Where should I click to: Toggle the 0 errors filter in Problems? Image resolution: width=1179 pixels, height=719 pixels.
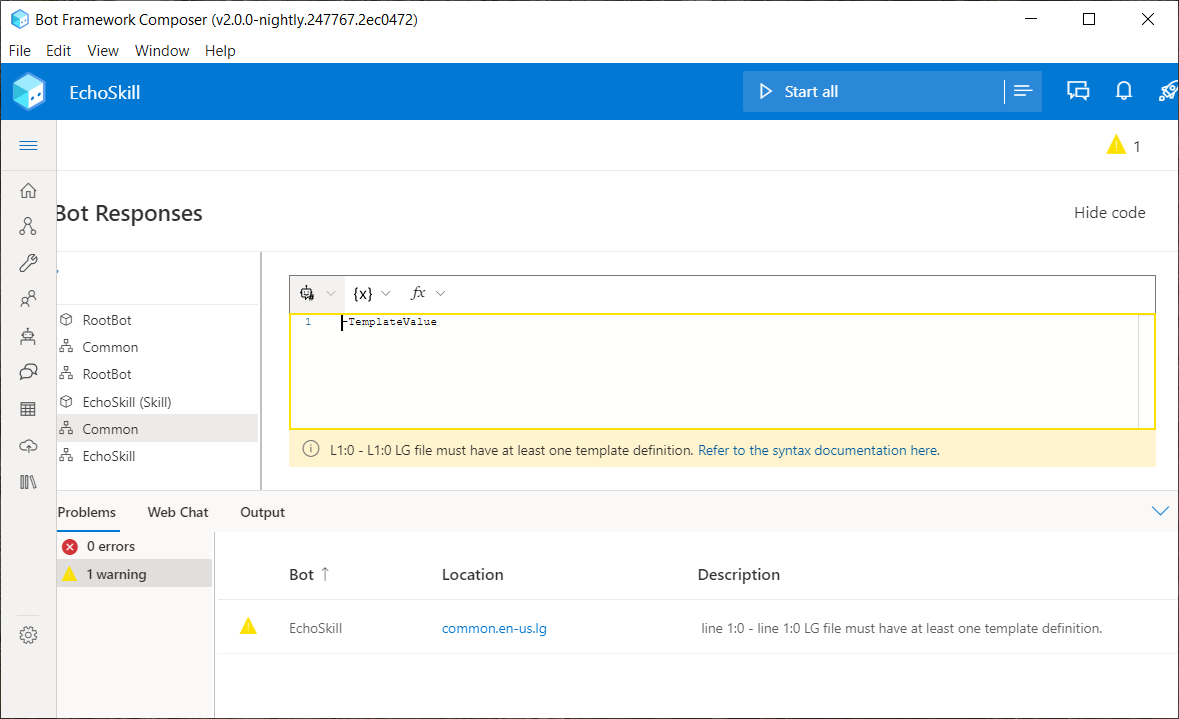pyautogui.click(x=110, y=546)
